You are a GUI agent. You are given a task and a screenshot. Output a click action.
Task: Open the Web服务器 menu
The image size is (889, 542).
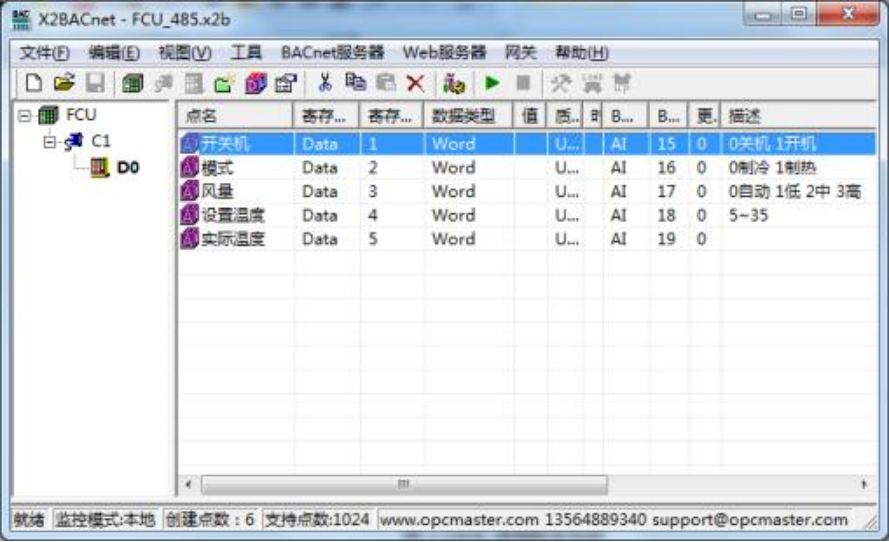coord(444,53)
